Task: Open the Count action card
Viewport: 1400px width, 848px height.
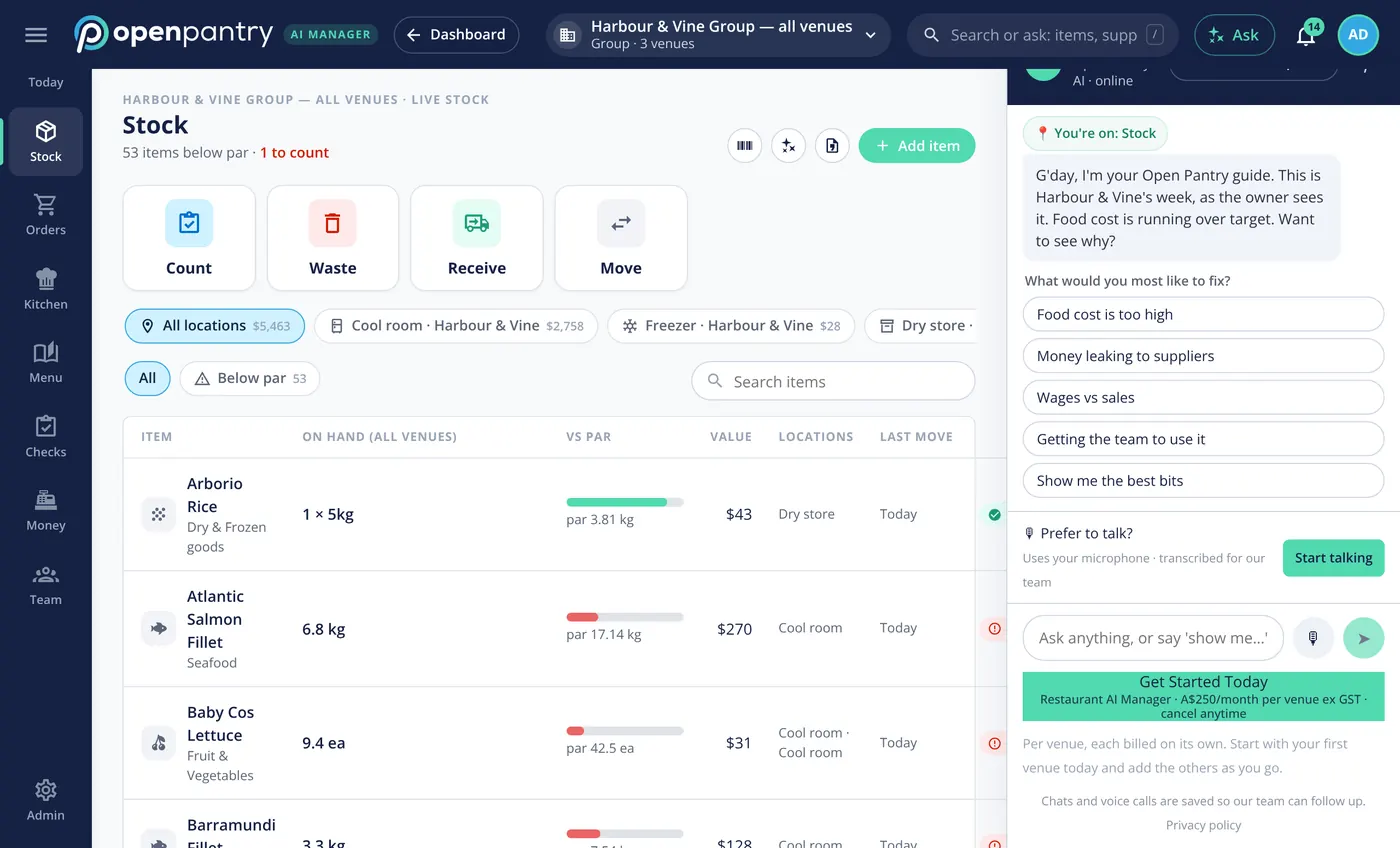Action: tap(189, 238)
